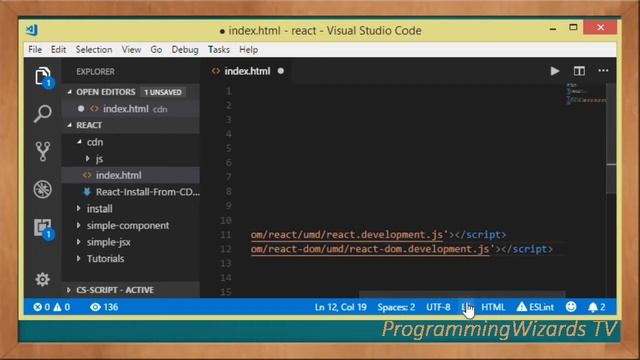Screen dimensions: 640x360
Task: Maximize the Visual Studio Code window
Action: 573,27
